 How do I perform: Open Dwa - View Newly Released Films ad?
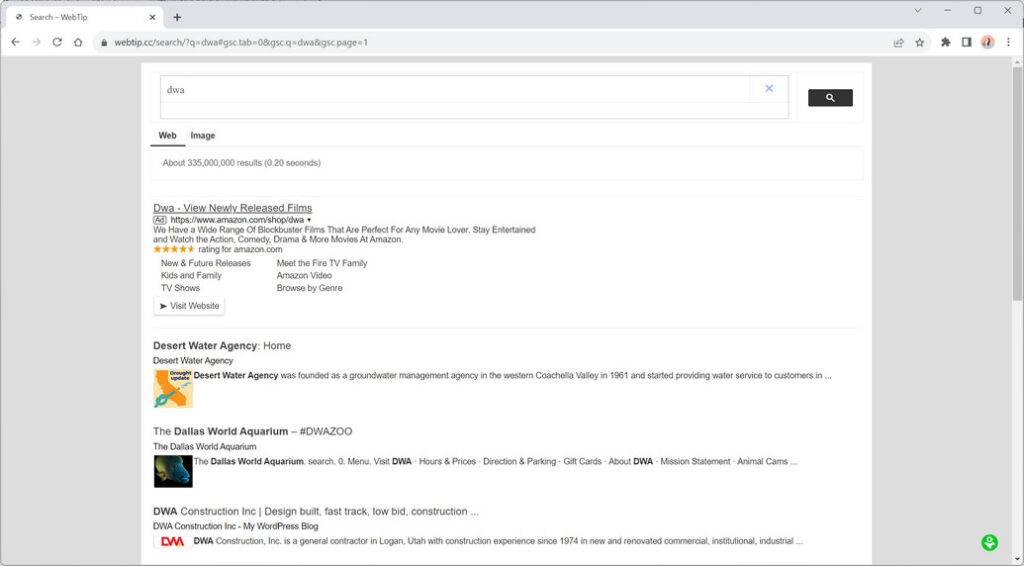[x=232, y=208]
